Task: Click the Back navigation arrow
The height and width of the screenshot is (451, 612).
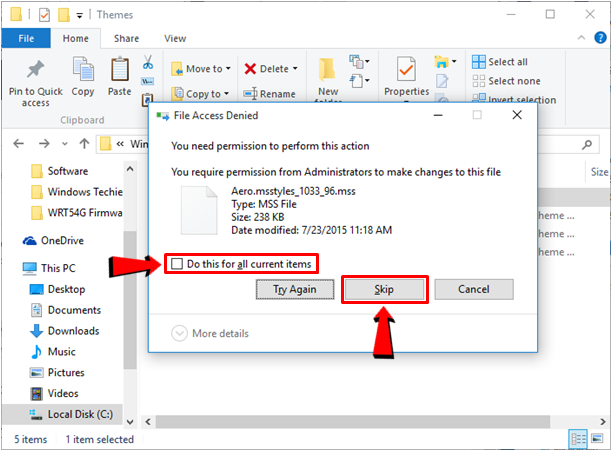Action: (18, 144)
